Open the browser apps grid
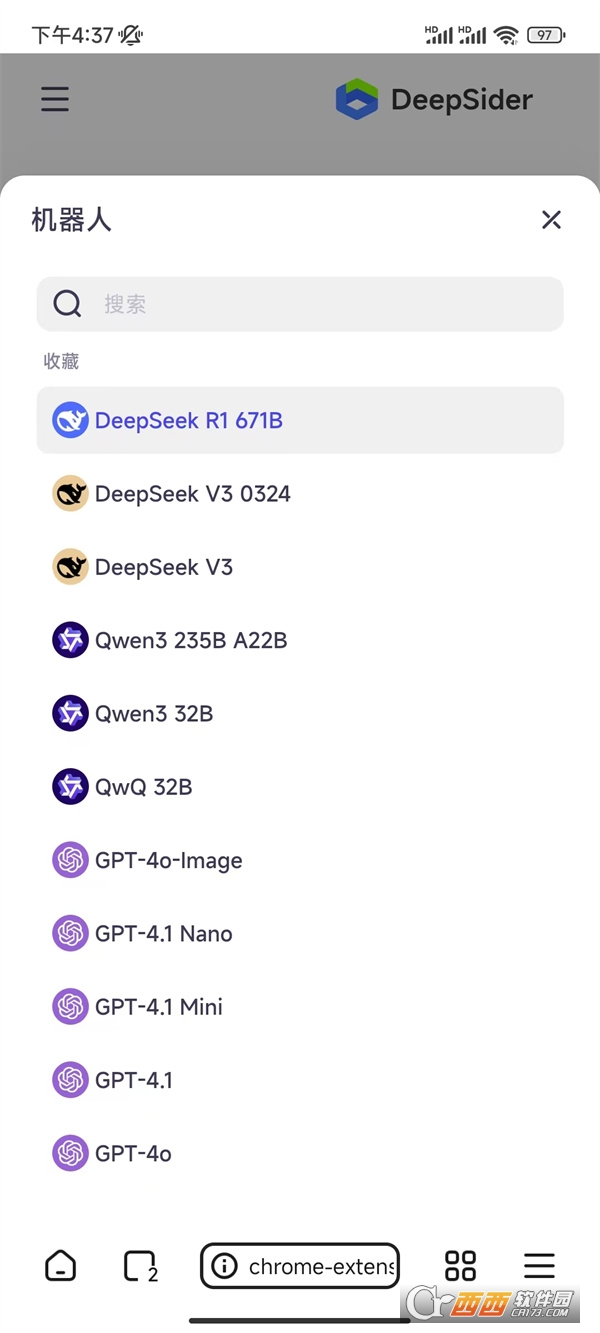This screenshot has height=1333, width=600. coord(460,1266)
